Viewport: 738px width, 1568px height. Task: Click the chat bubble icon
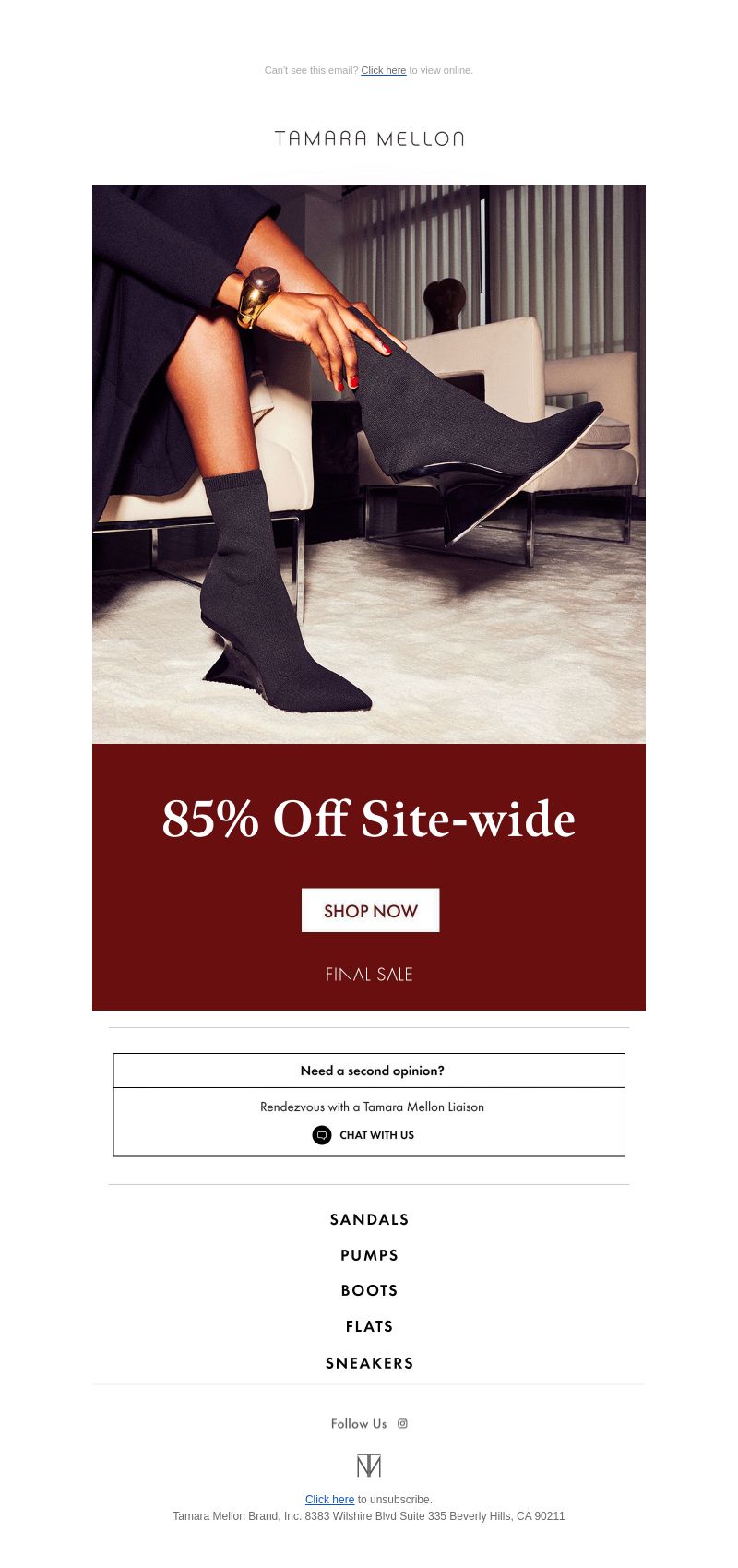click(322, 1135)
